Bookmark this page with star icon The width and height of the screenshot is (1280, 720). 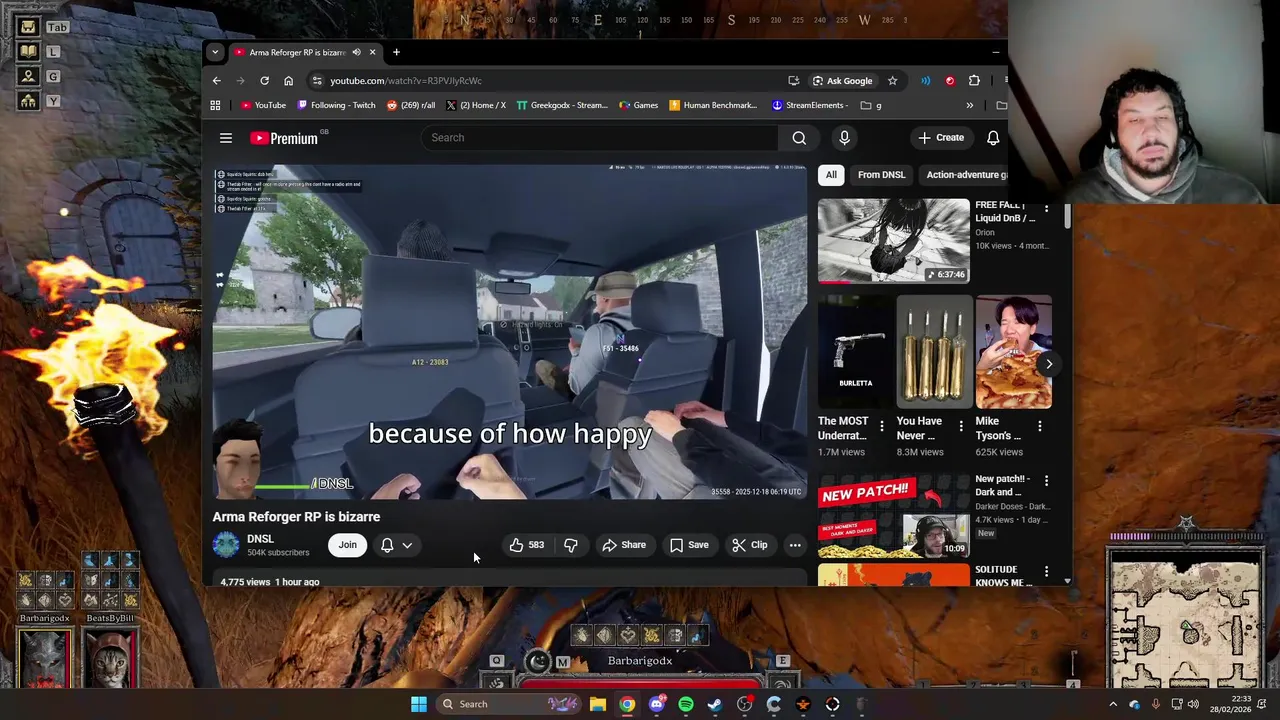tap(892, 81)
